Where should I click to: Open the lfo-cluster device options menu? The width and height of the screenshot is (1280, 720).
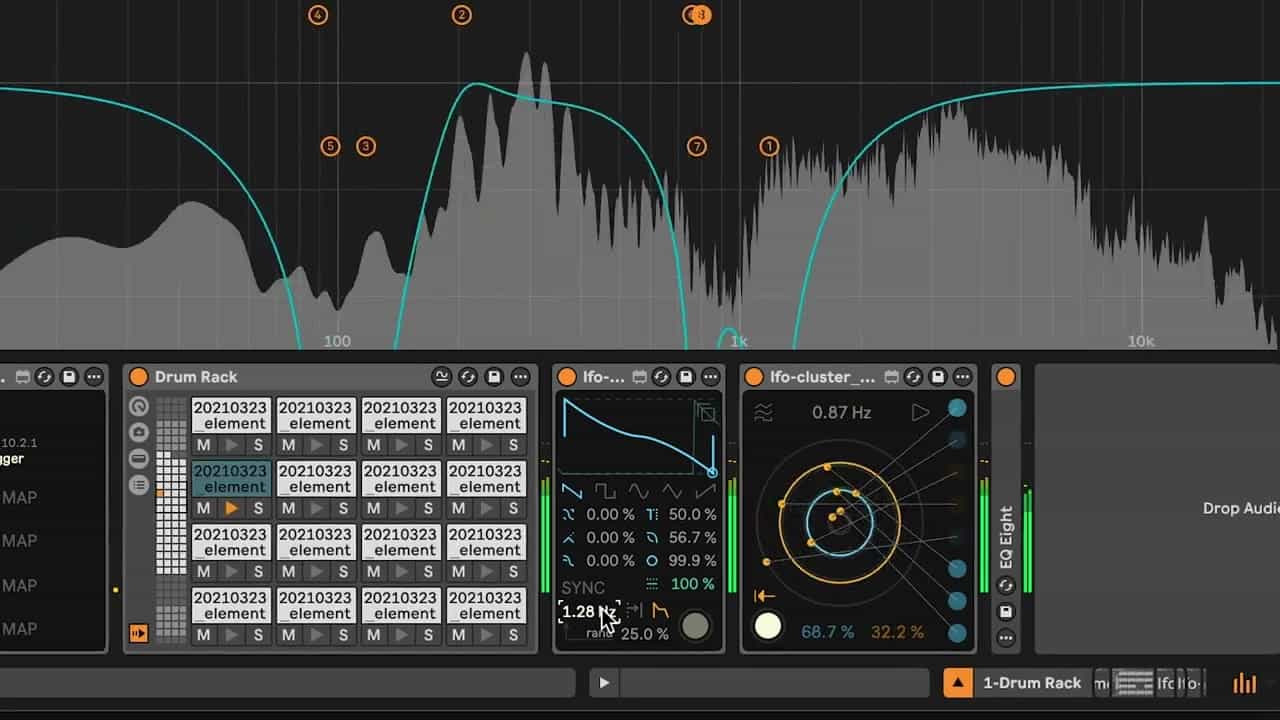pos(964,377)
